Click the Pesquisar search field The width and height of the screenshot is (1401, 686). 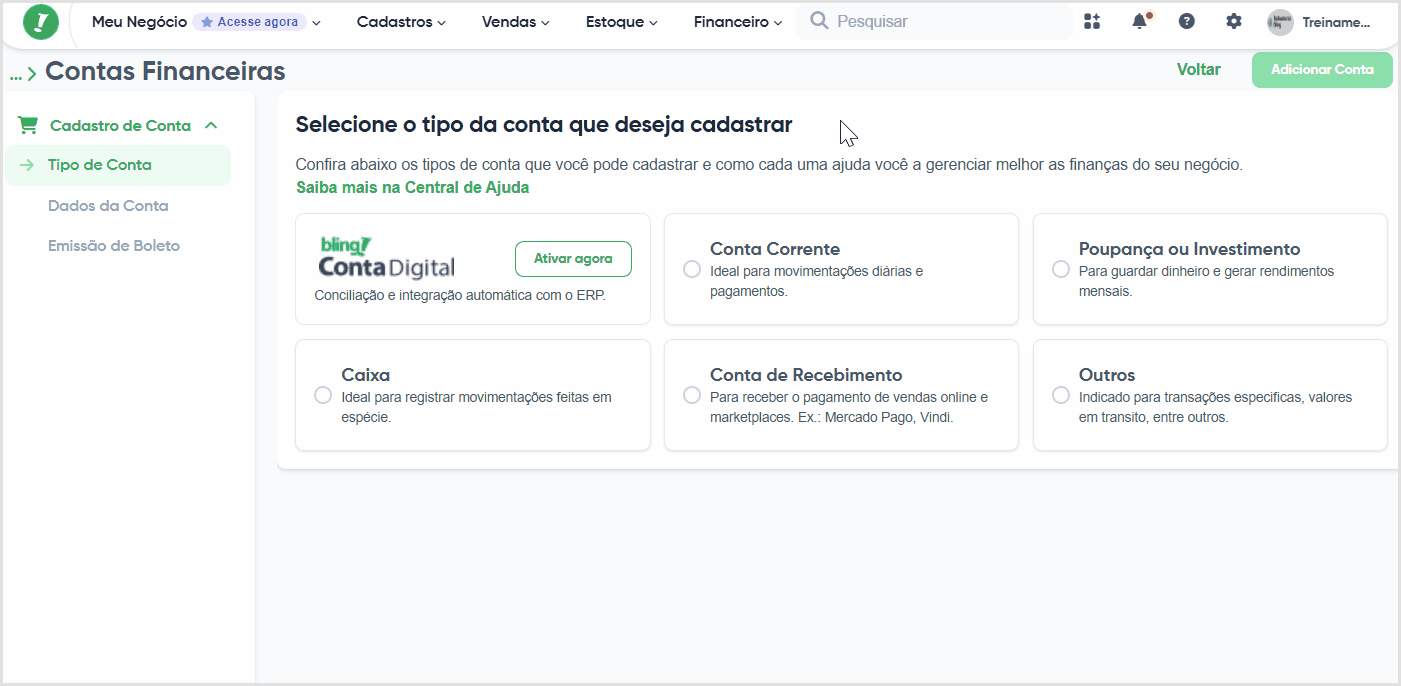(x=934, y=21)
